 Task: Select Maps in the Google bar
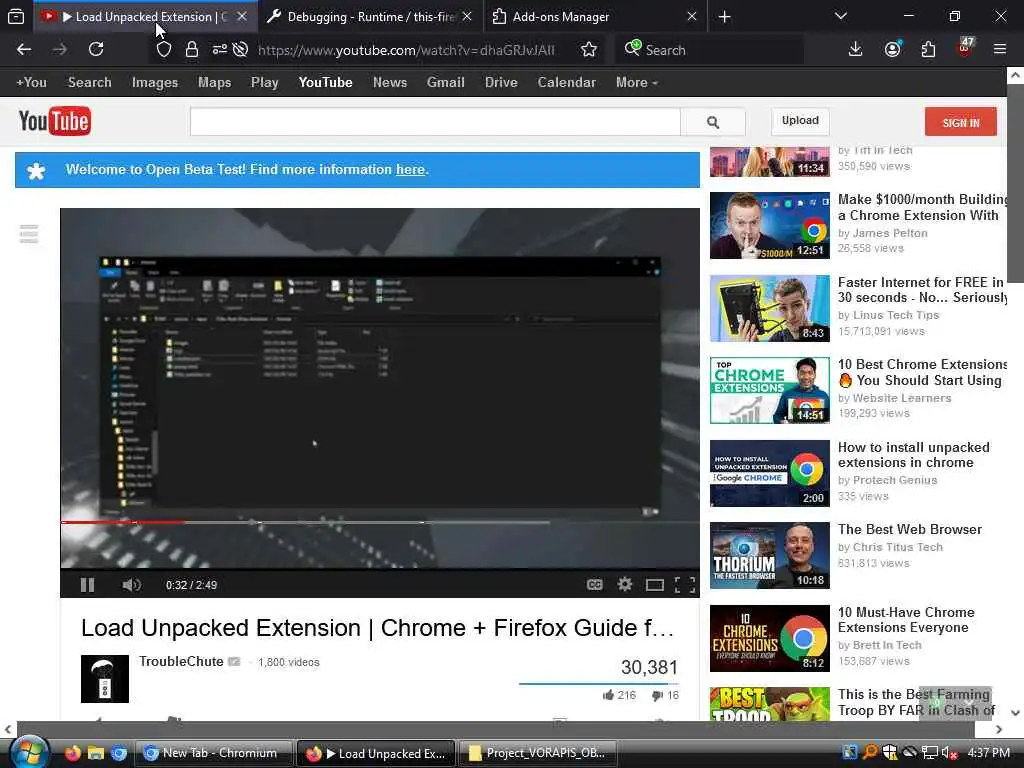tap(214, 82)
